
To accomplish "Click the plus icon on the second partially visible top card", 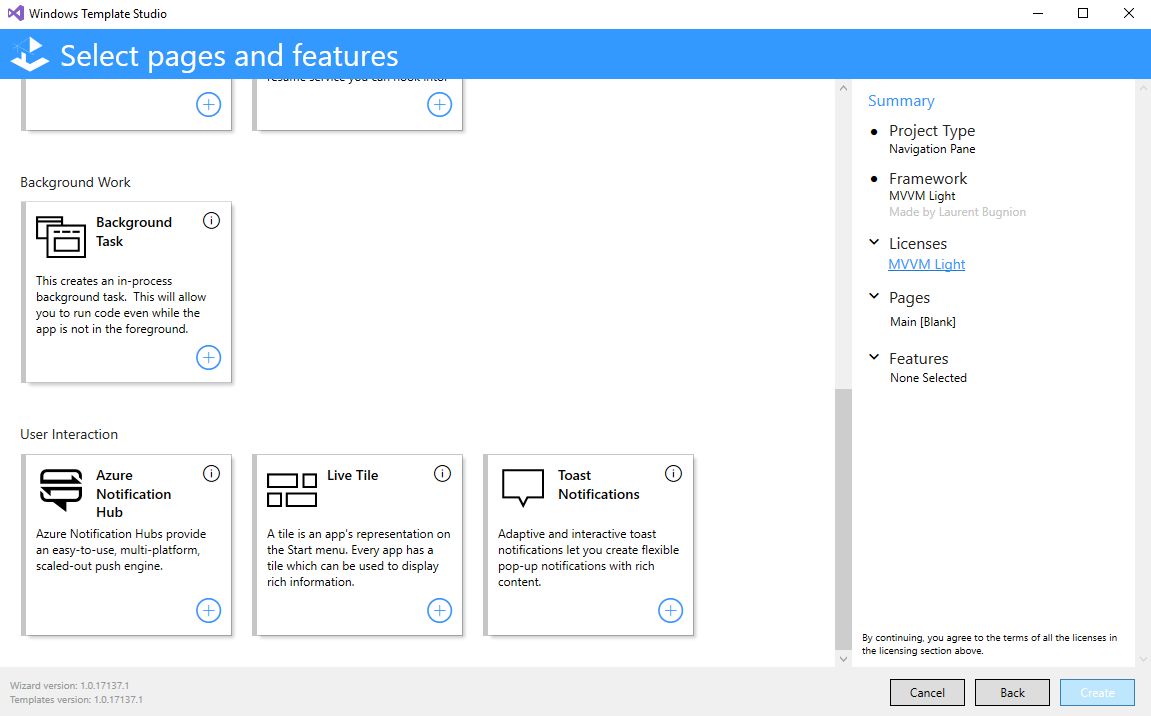I will click(x=440, y=104).
